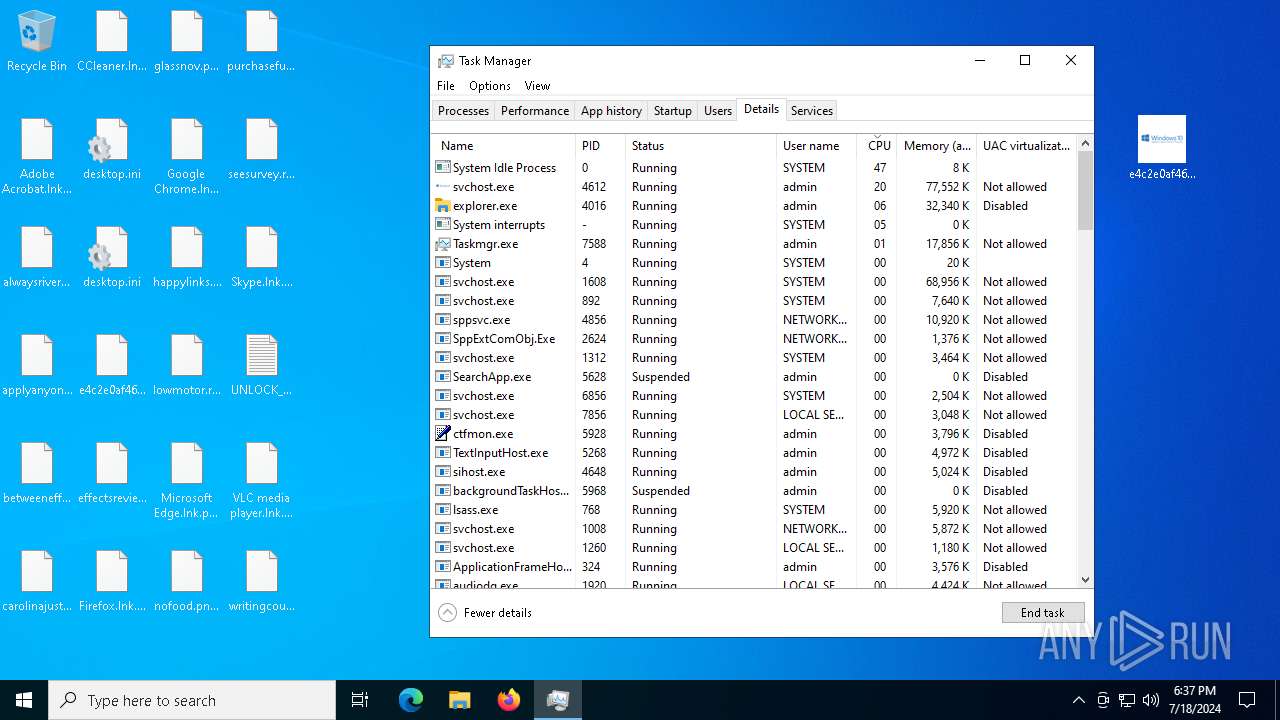
Task: Select svchost.exe with PID 1608
Action: [x=754, y=282]
